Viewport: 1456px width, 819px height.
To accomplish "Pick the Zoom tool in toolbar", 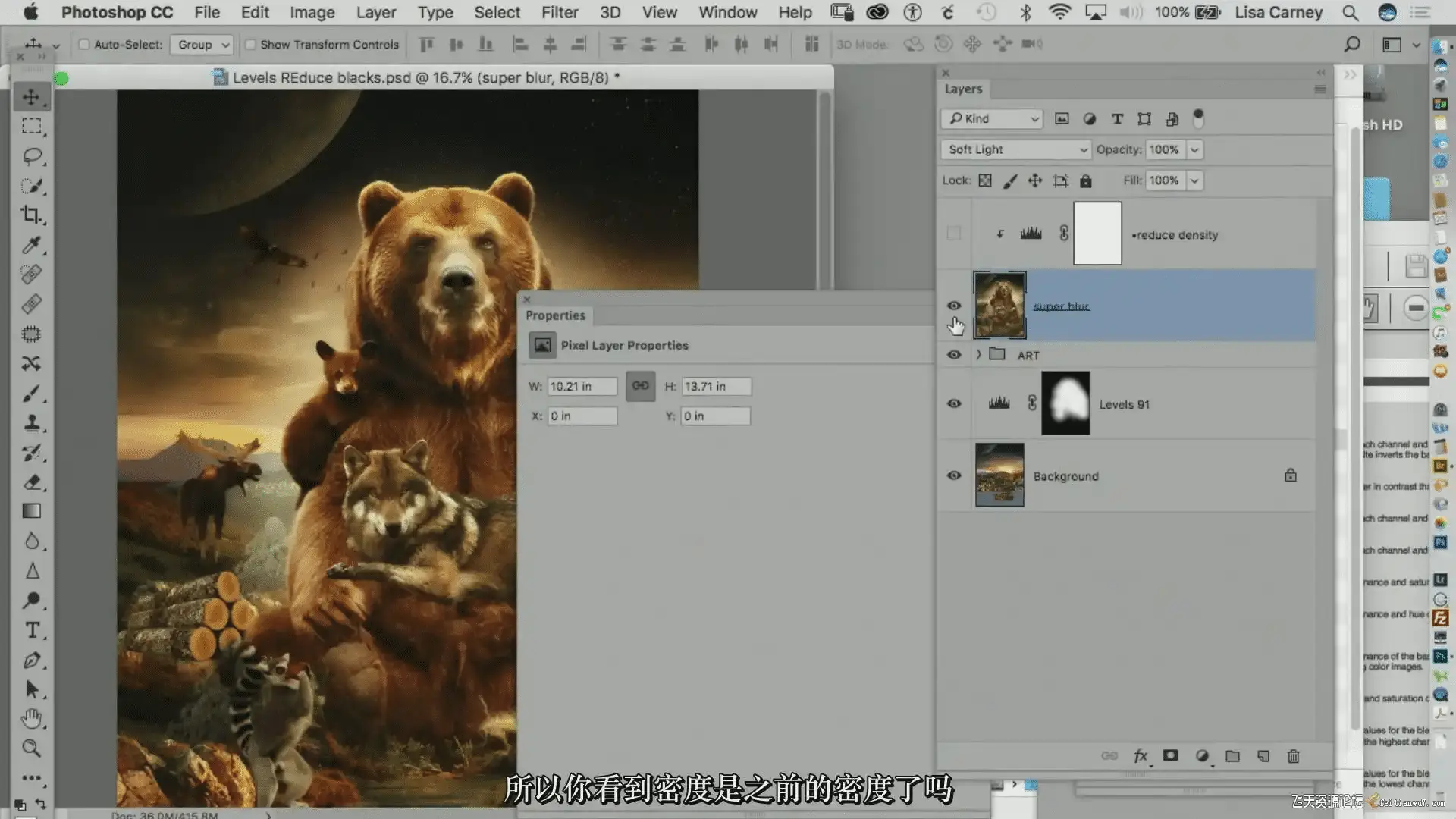I will [x=31, y=748].
